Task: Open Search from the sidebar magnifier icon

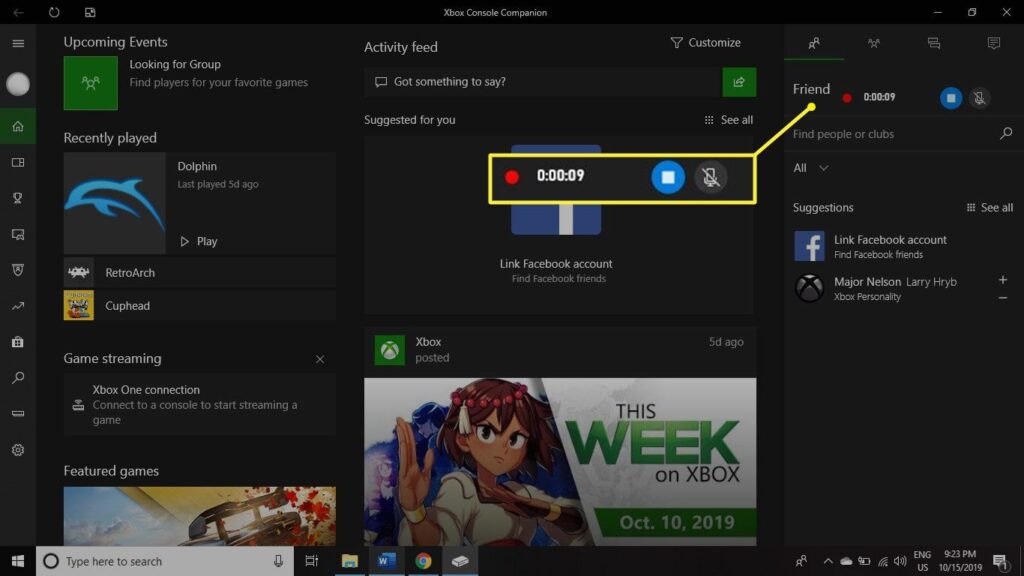Action: coord(17,378)
